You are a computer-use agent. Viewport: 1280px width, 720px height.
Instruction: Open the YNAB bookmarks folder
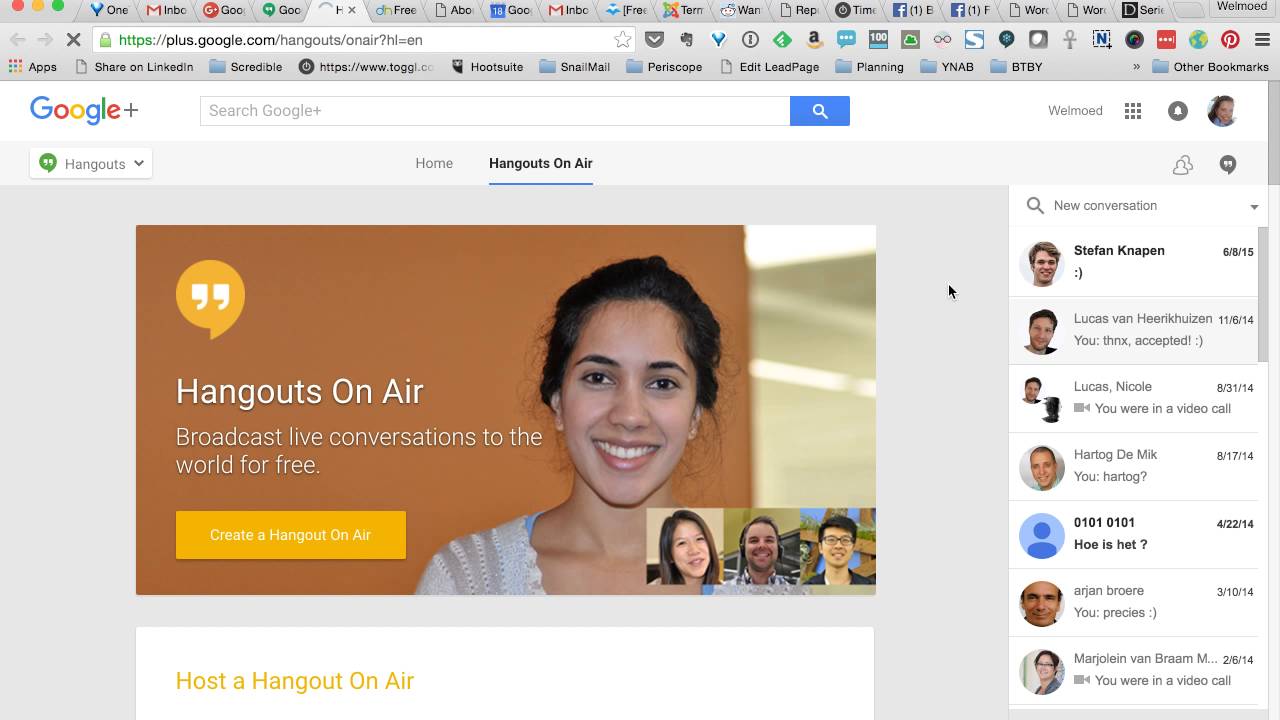tap(946, 67)
